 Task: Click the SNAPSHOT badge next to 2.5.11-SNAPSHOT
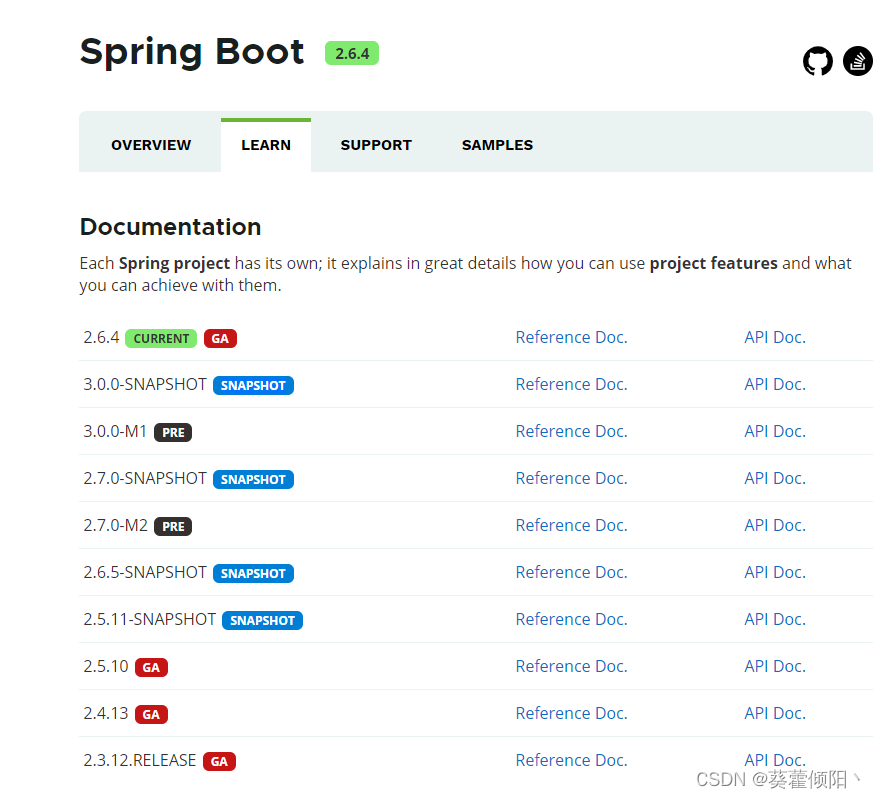coord(262,620)
